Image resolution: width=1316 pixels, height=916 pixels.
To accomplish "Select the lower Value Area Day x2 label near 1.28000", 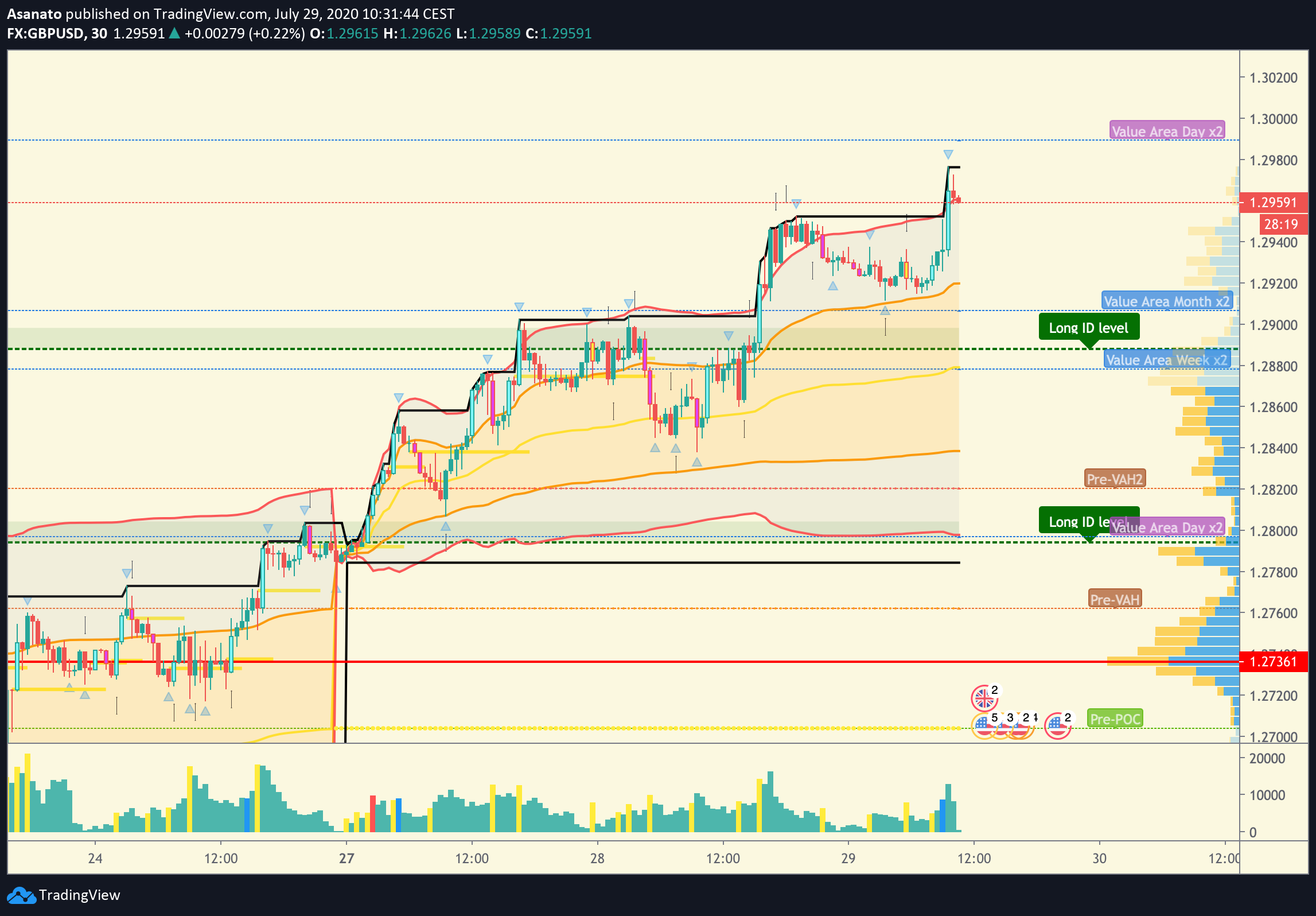I will 1167,527.
